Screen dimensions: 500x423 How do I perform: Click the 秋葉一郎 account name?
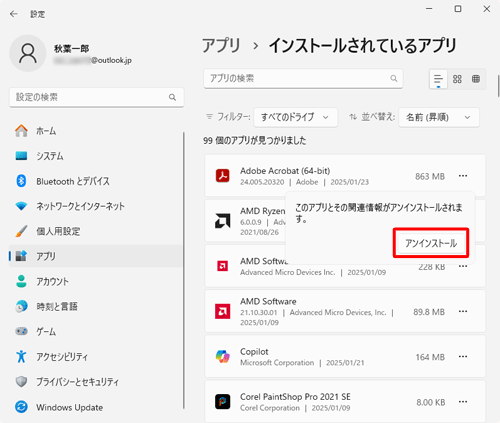tap(71, 49)
